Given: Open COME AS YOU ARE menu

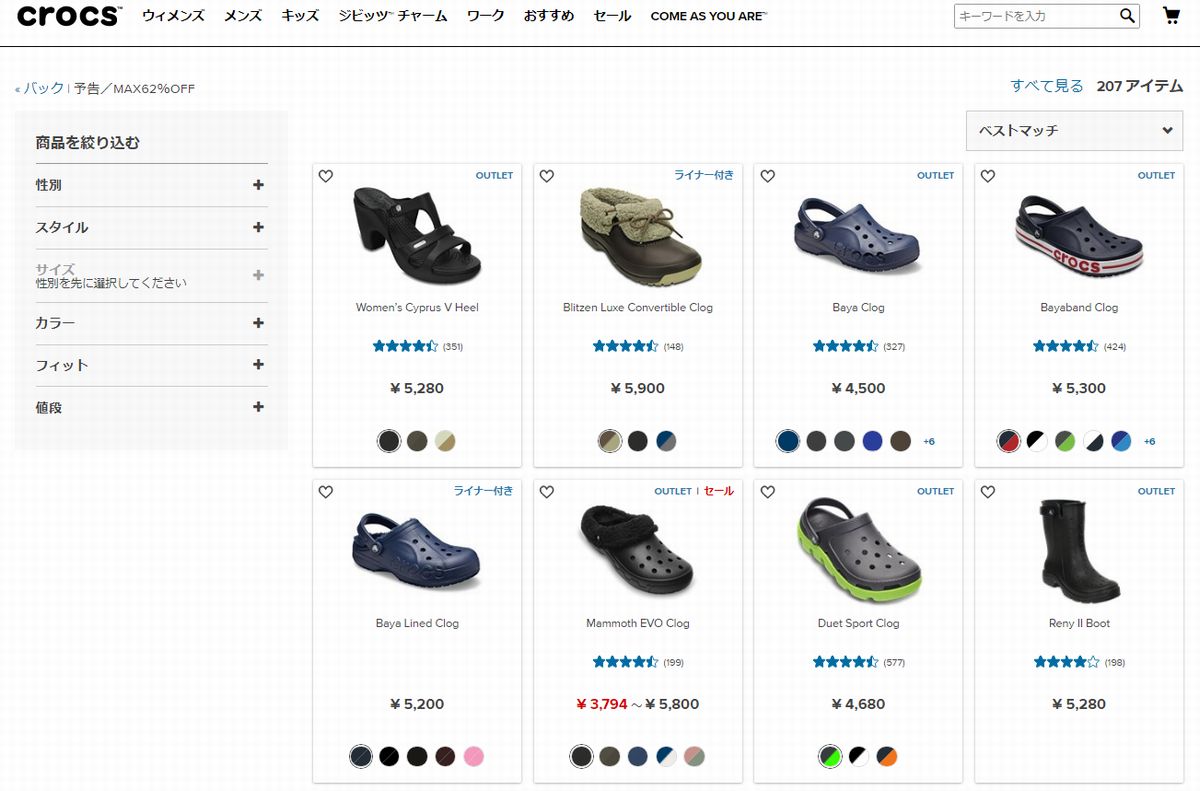Looking at the screenshot, I should [x=709, y=16].
